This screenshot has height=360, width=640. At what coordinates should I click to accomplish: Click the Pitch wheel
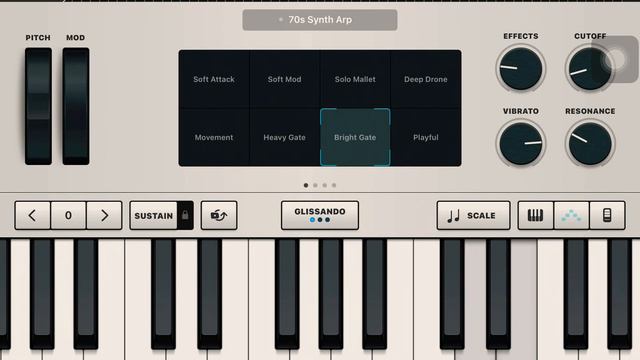coord(38,106)
